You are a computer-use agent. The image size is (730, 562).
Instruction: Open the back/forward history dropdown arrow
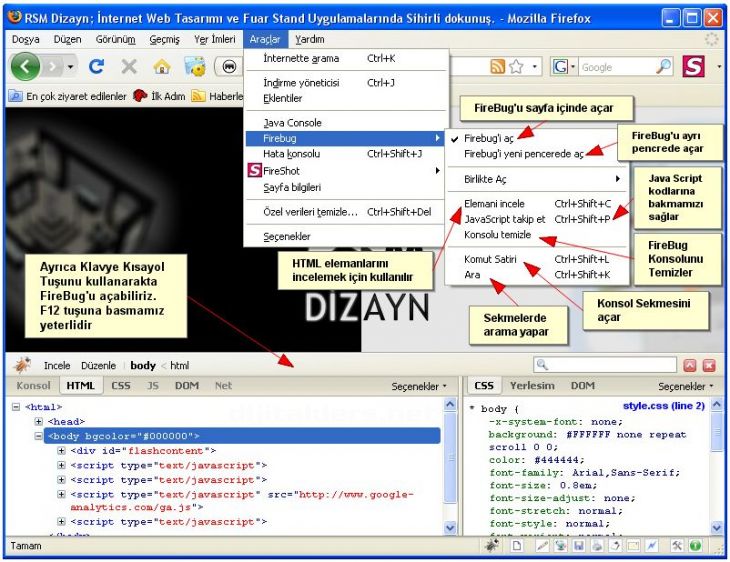(70, 67)
